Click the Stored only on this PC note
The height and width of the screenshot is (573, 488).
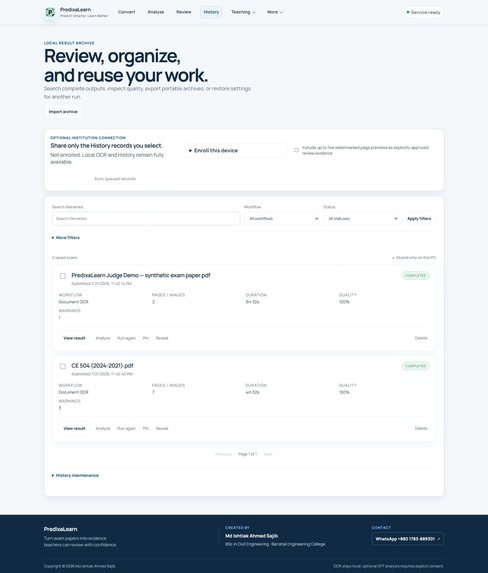415,258
